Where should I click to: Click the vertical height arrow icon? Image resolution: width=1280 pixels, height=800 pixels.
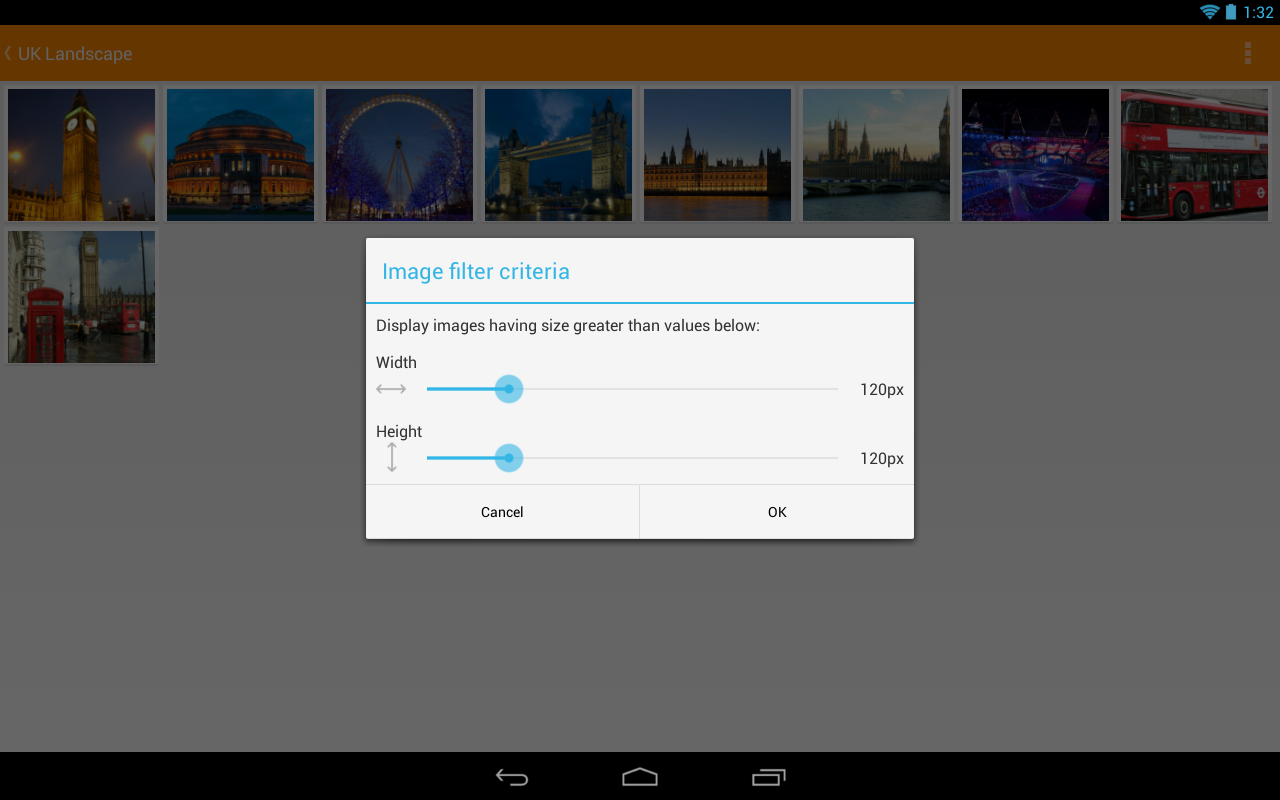point(392,458)
